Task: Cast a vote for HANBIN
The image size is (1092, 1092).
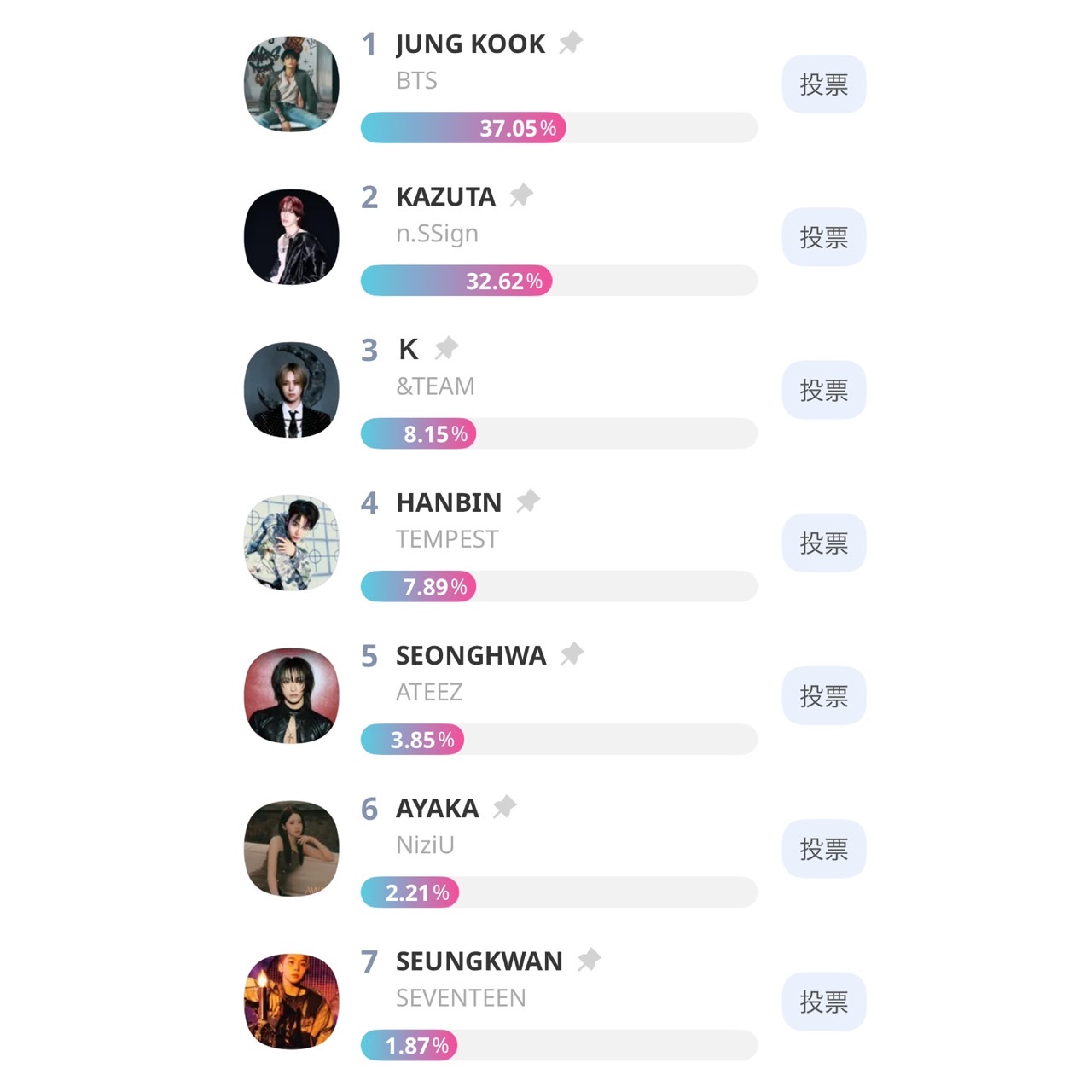Action: pos(823,543)
